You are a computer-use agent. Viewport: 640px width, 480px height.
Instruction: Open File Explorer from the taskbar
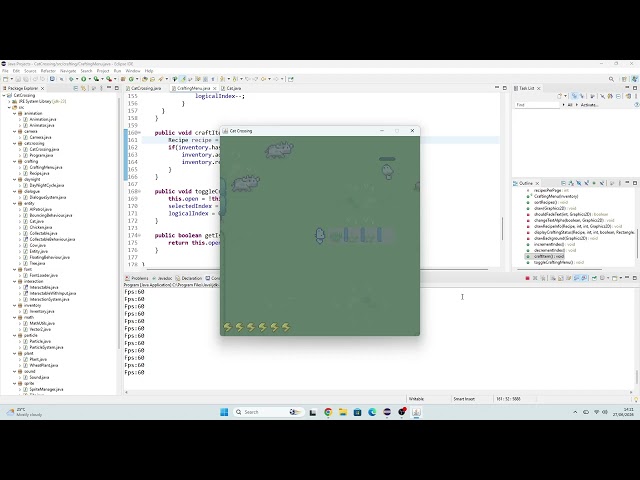tap(343, 412)
